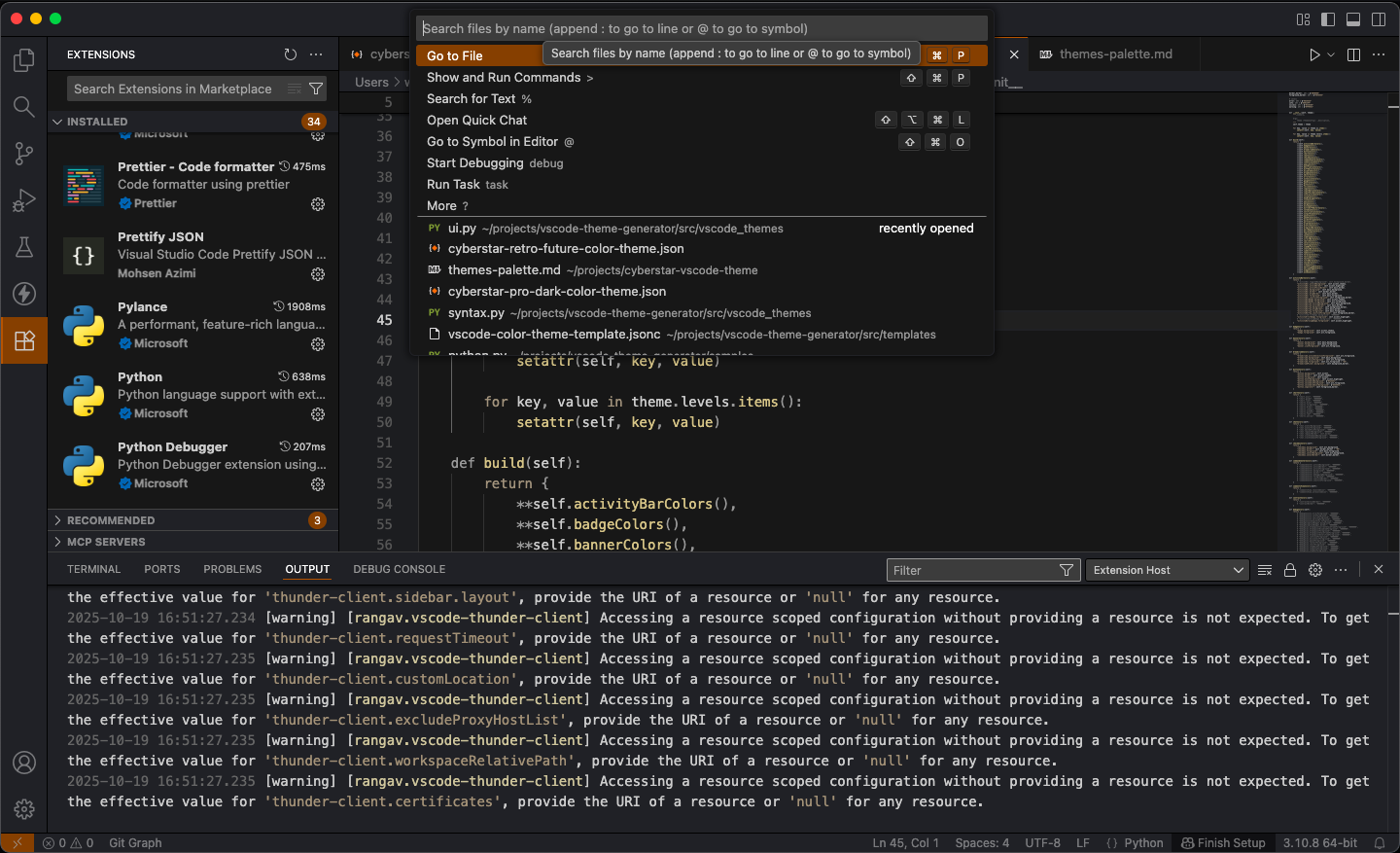This screenshot has height=853, width=1400.
Task: Select the More option in quick pick
Action: [x=701, y=206]
